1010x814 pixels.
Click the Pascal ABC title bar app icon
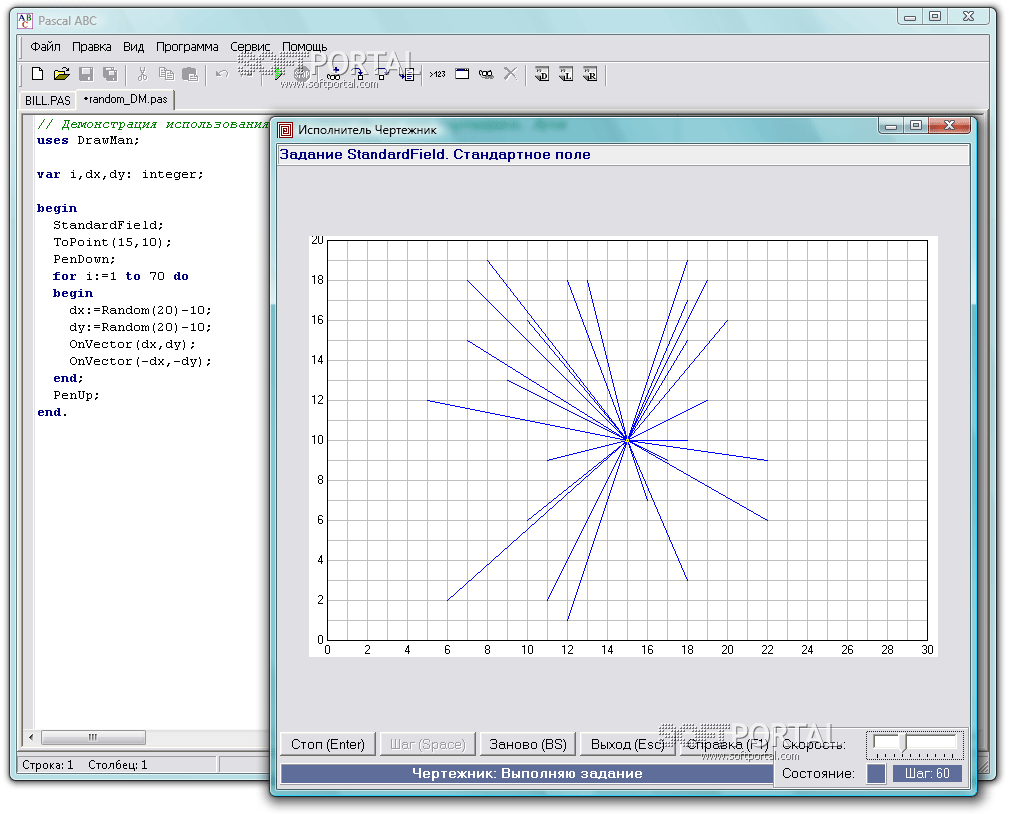pyautogui.click(x=24, y=21)
